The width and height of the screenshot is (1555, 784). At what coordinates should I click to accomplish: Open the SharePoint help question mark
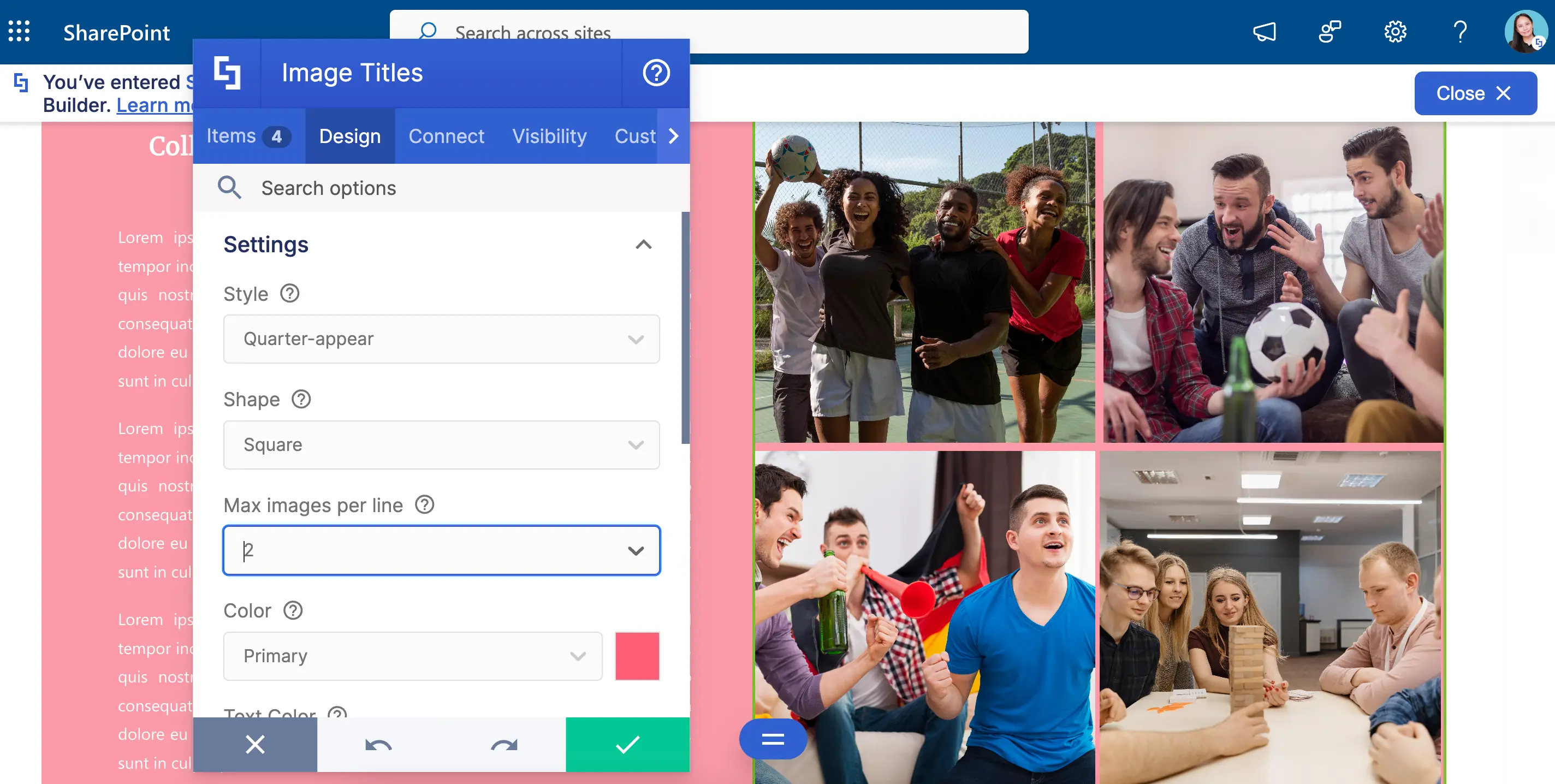coord(1460,31)
